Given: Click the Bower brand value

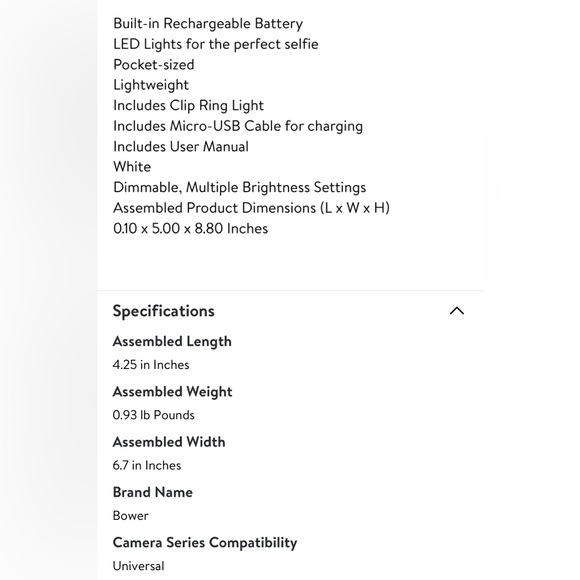Looking at the screenshot, I should (131, 516).
